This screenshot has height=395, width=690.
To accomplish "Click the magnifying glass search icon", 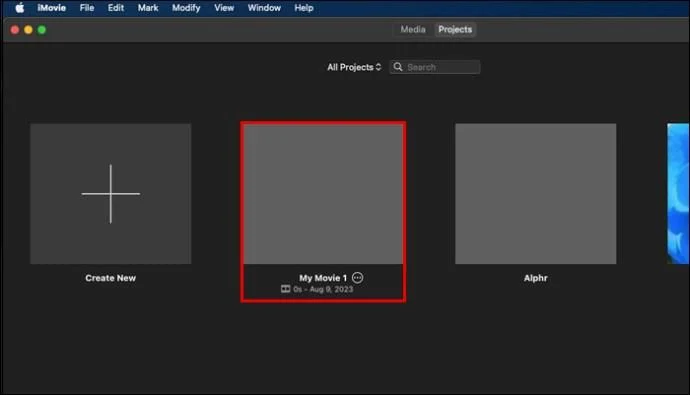I will coord(398,67).
